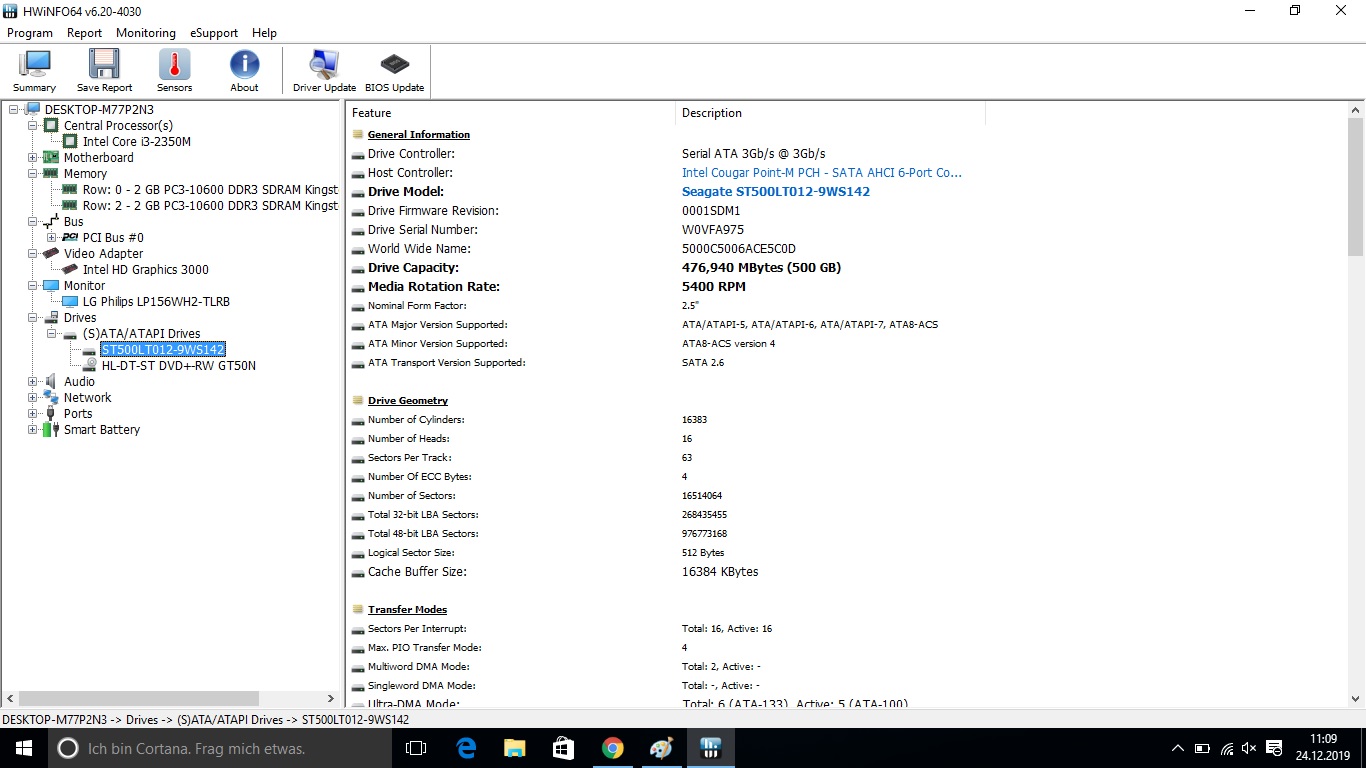Expand the Audio node
The height and width of the screenshot is (768, 1366).
[x=32, y=382]
